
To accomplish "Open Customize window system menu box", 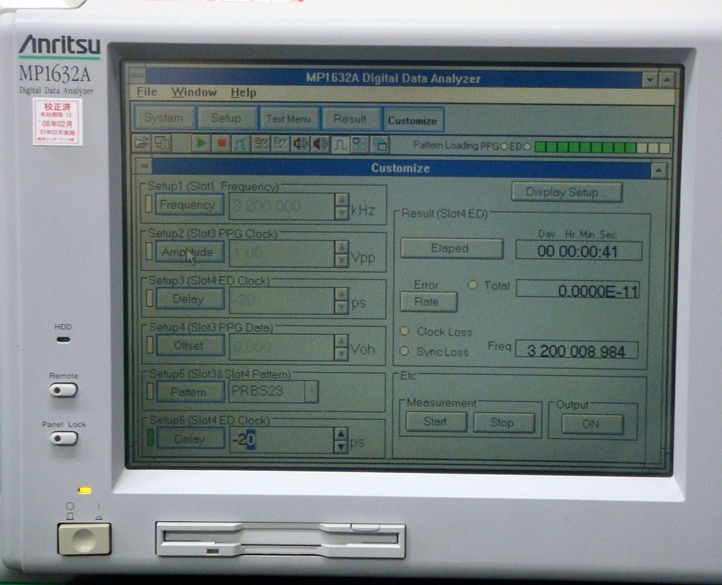I will (x=145, y=165).
